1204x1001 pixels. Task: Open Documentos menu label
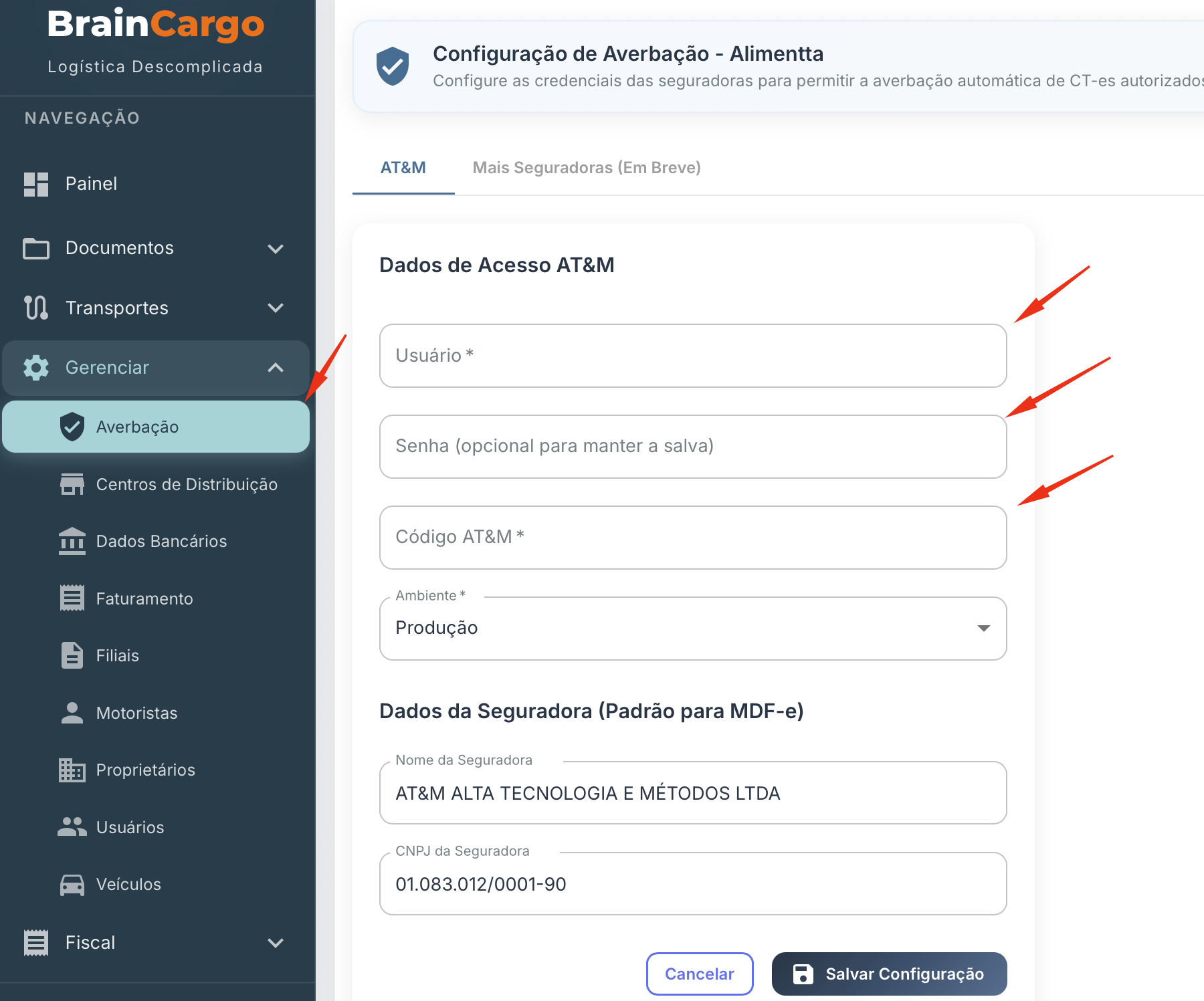(x=120, y=248)
